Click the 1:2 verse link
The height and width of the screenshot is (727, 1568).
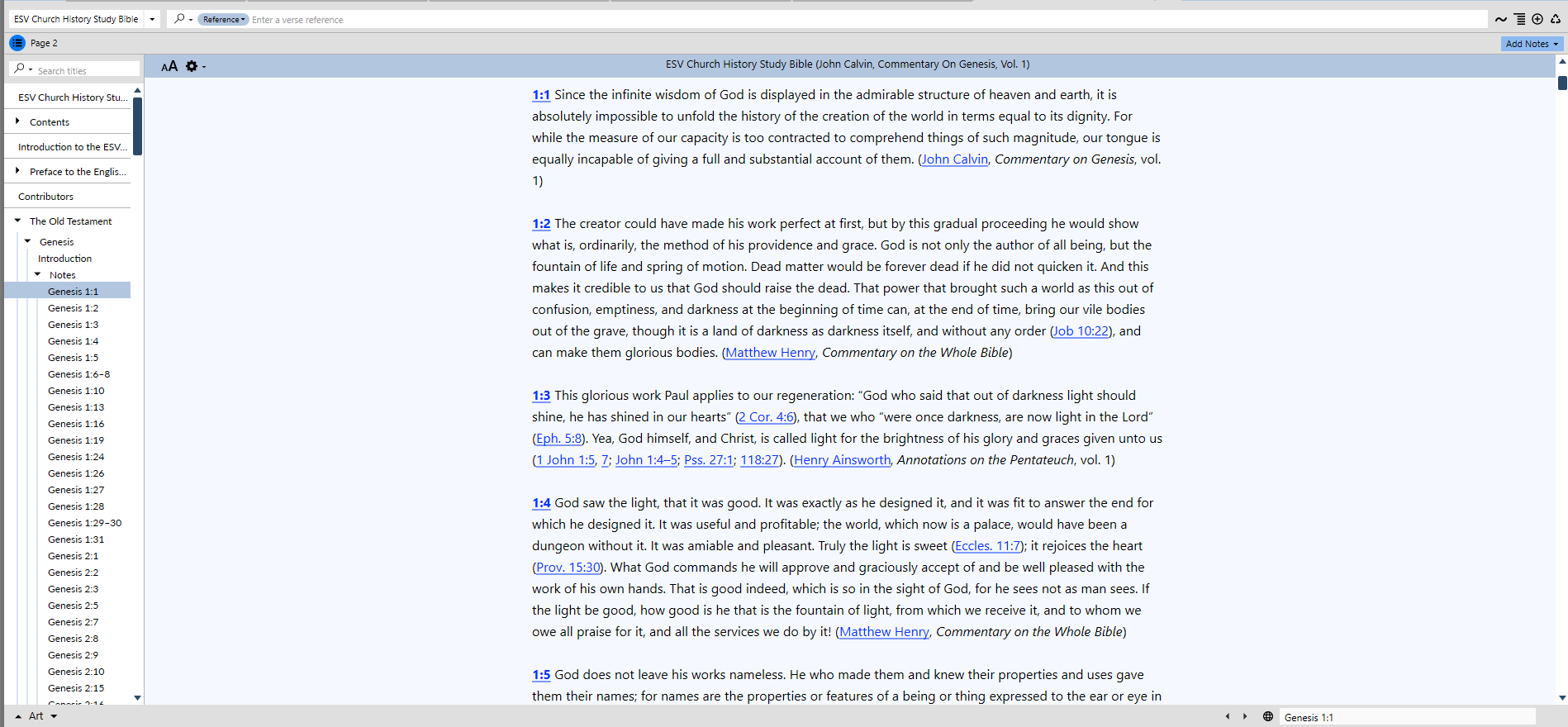click(541, 224)
